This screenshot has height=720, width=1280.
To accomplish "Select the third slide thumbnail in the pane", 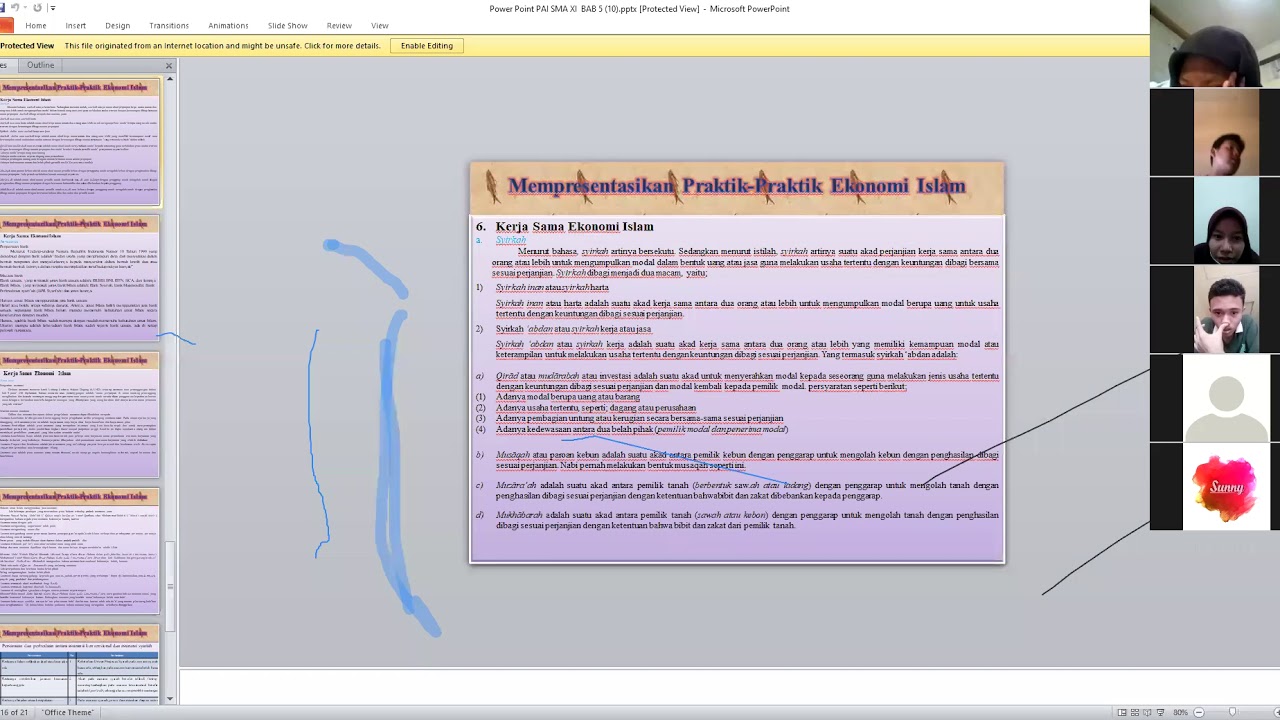I will tap(80, 415).
